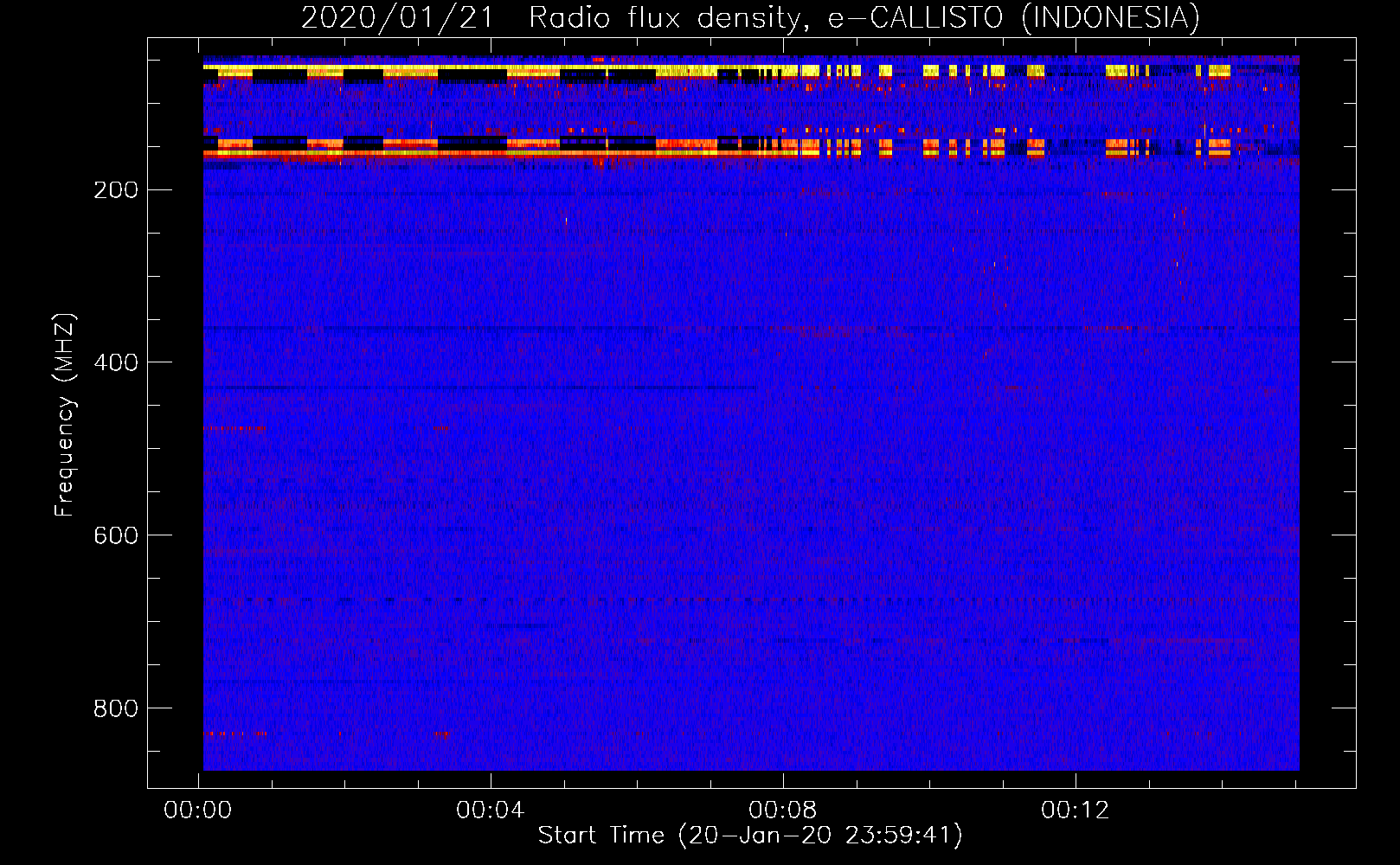Click the 'Frequency (MHZ)' axis label
1400x865 pixels.
click(x=65, y=415)
